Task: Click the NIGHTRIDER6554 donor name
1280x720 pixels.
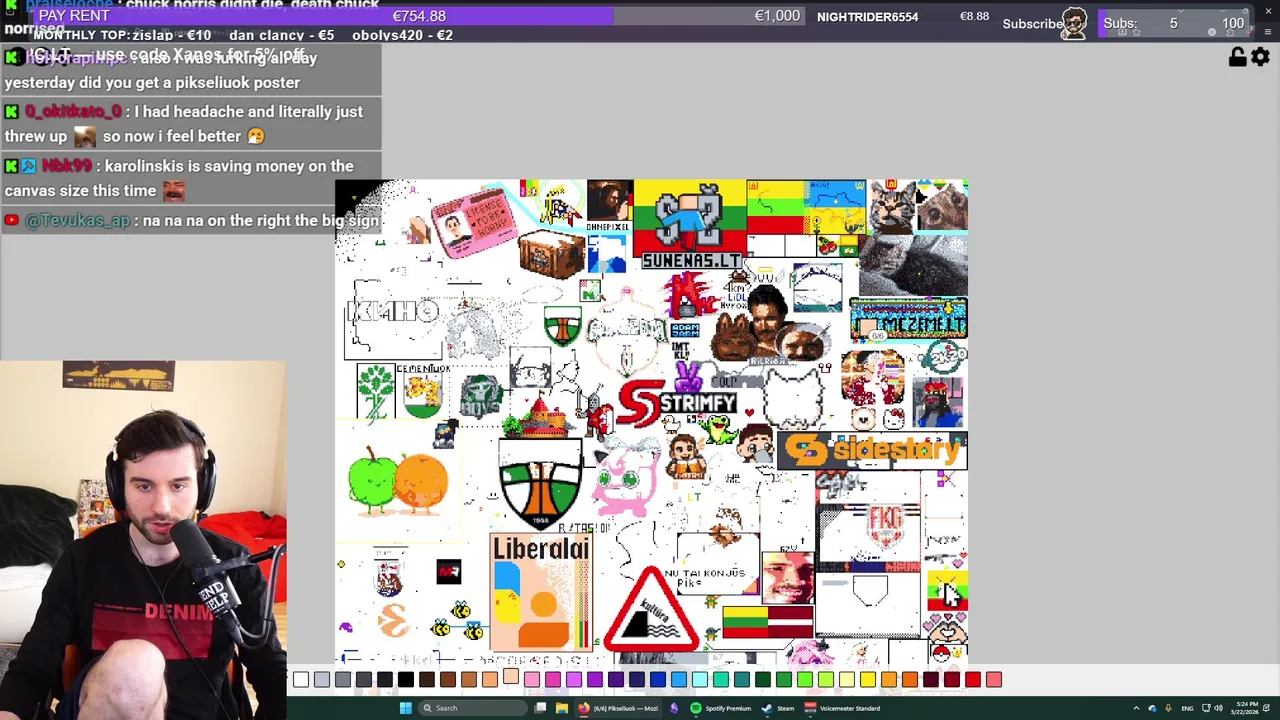Action: click(867, 16)
